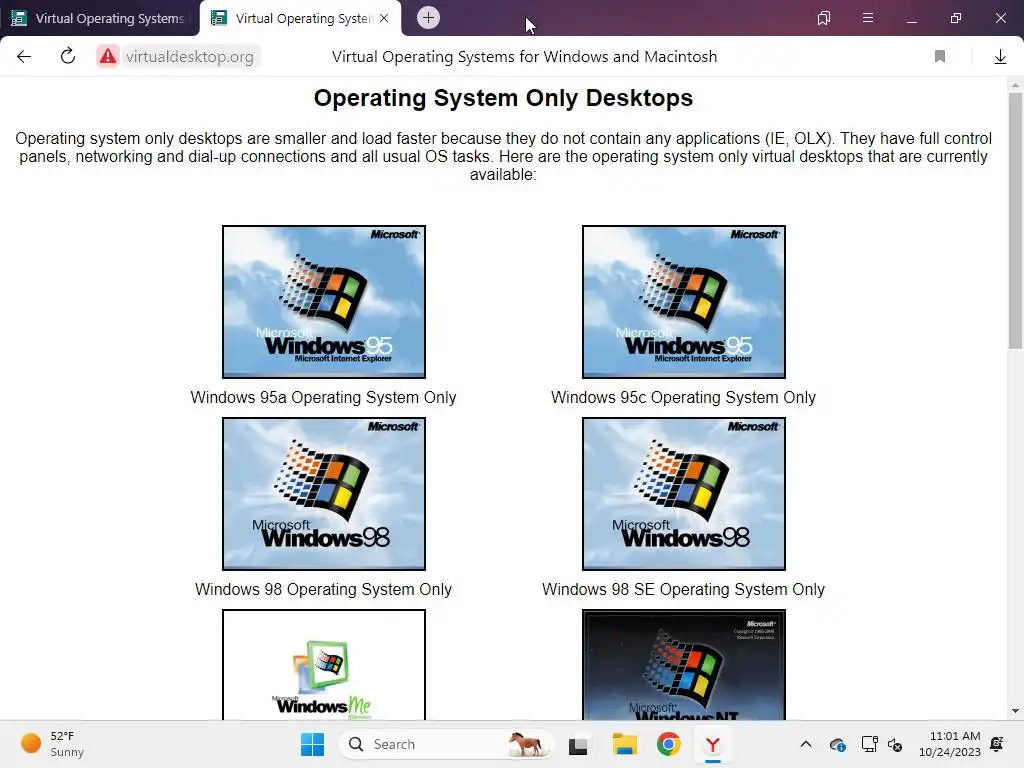Open the Windows 95a desktop thumbnail
The width and height of the screenshot is (1024, 768).
tap(324, 302)
